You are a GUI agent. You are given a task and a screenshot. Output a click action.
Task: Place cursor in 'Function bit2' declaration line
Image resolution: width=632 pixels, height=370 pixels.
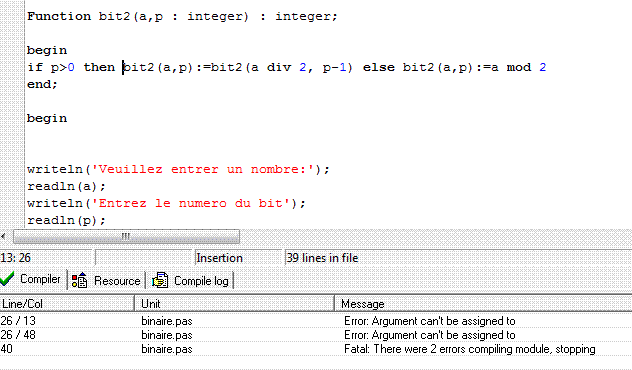click(x=182, y=17)
